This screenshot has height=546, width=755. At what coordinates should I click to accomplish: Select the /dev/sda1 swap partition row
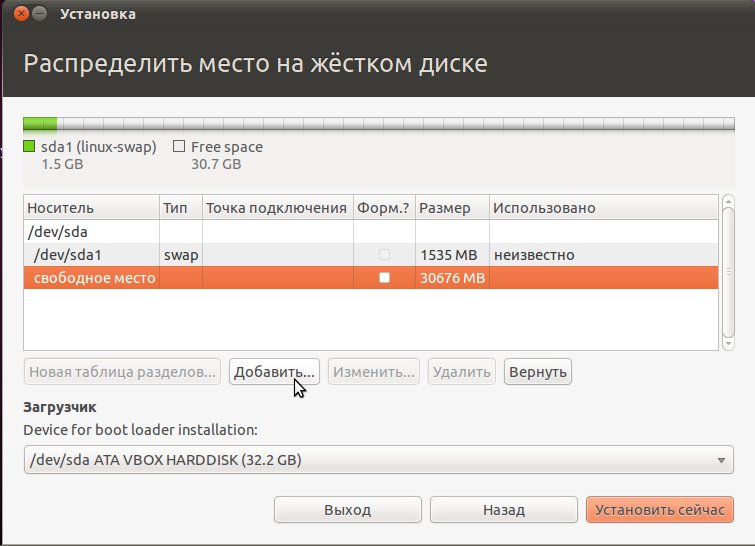(371, 255)
